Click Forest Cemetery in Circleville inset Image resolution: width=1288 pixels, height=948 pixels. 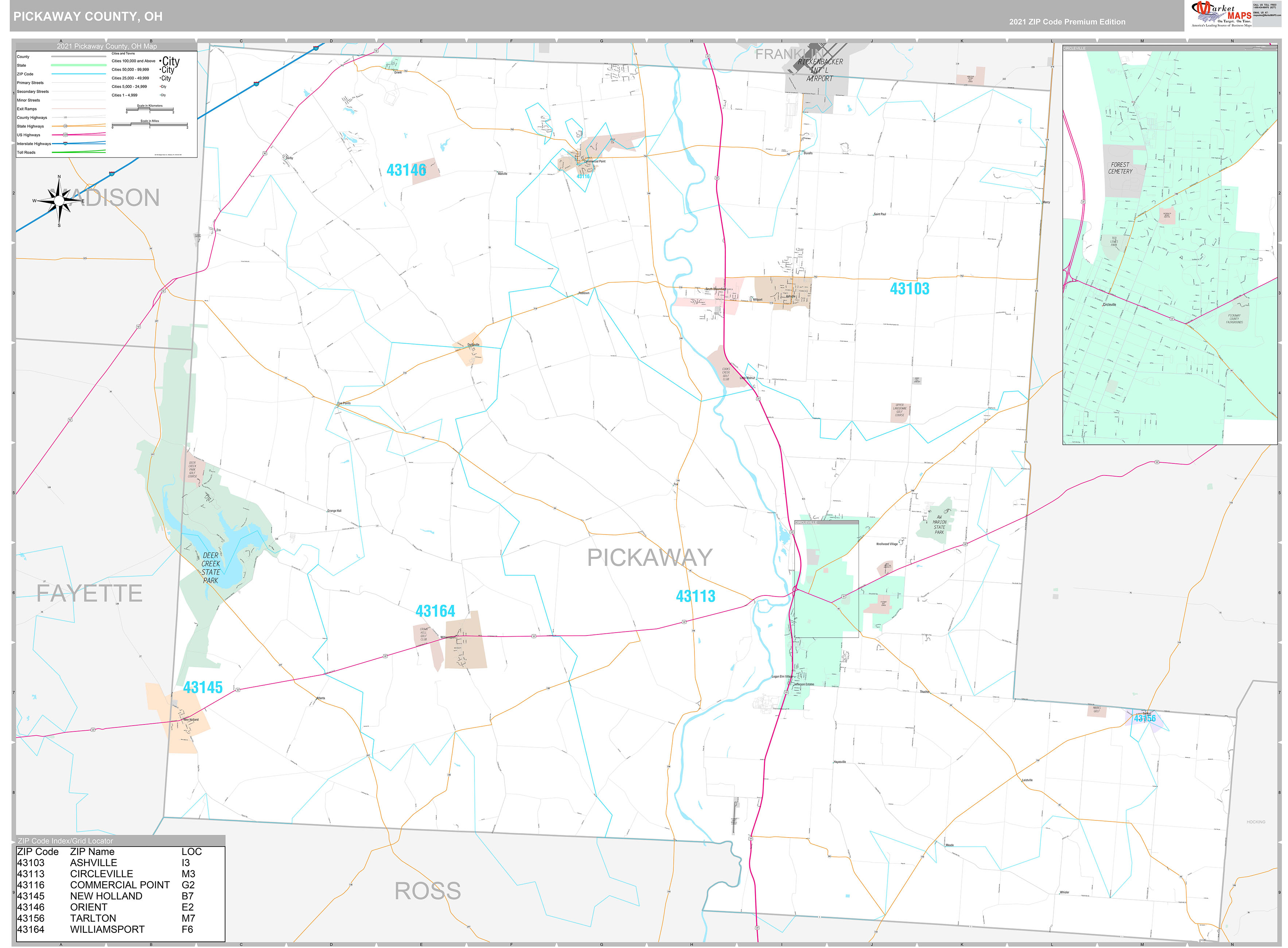[1120, 168]
